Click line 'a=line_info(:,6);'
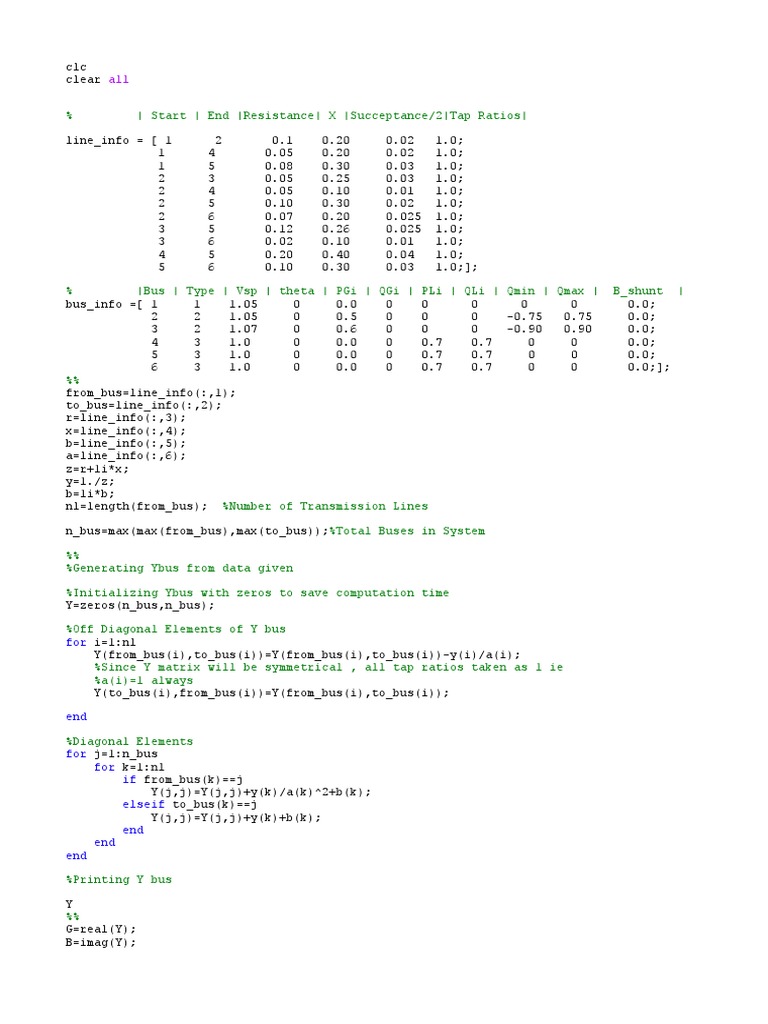The image size is (768, 1024). point(125,456)
